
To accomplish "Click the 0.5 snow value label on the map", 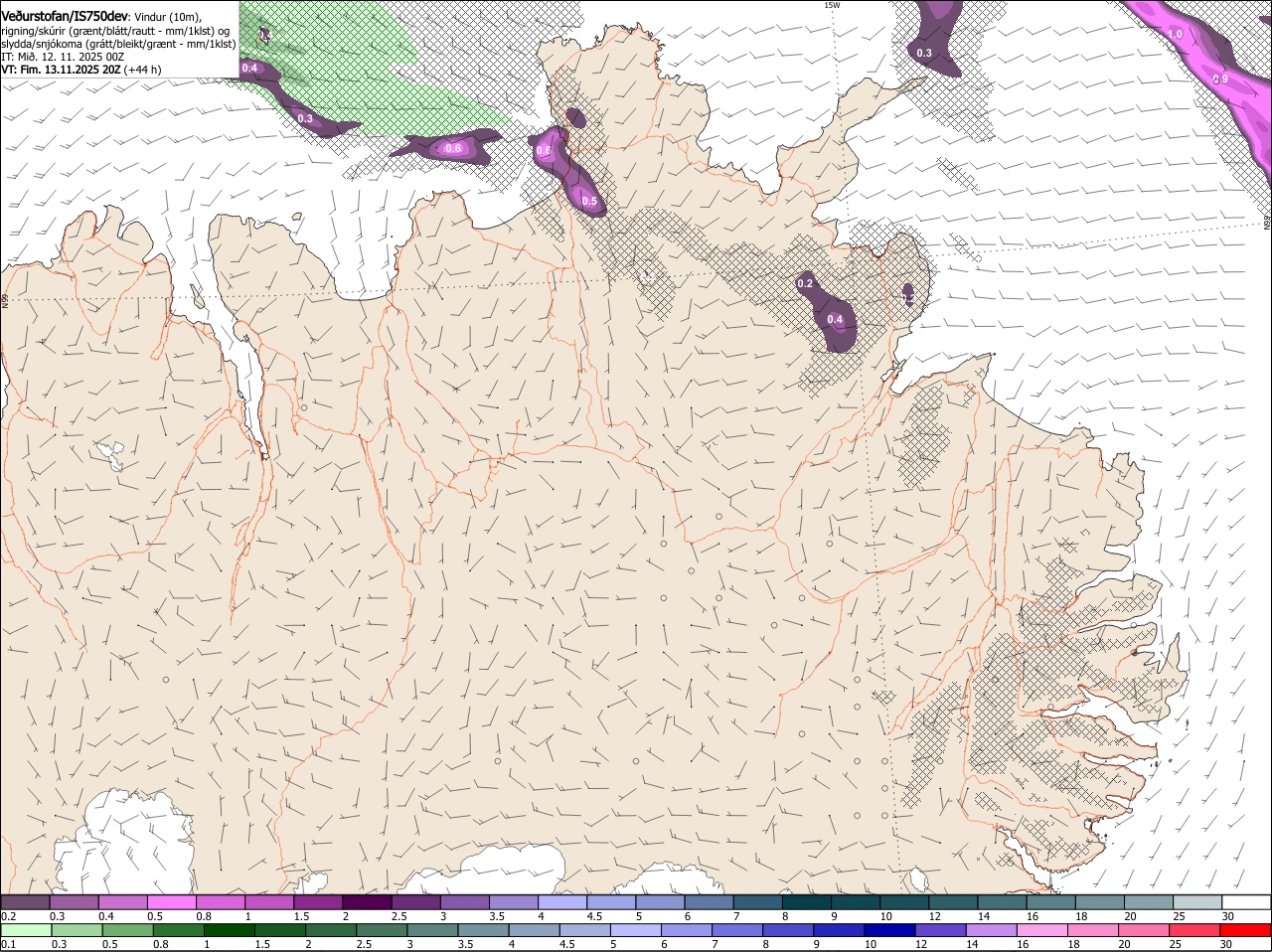I will 589,202.
